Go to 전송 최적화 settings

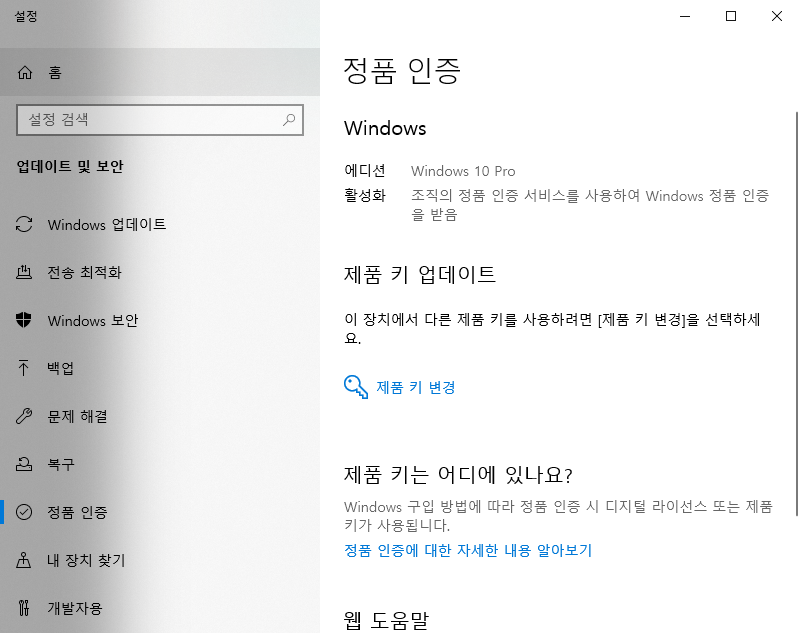[160, 272]
